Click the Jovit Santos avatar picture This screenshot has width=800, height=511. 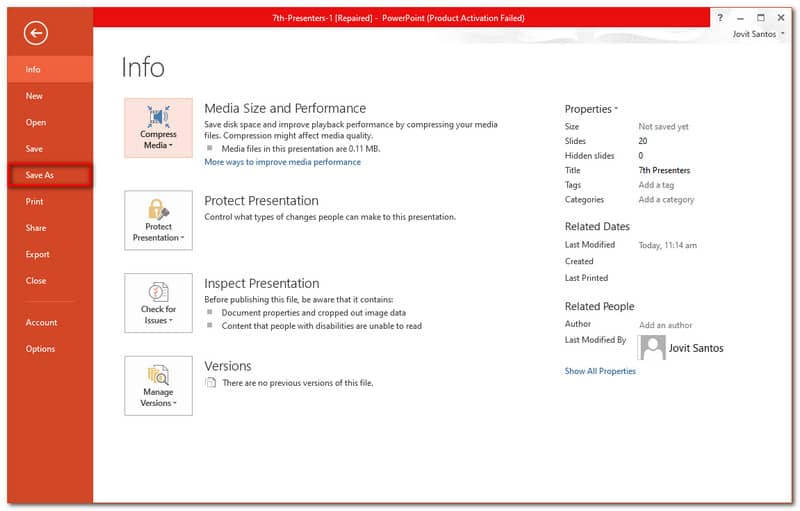click(x=652, y=348)
